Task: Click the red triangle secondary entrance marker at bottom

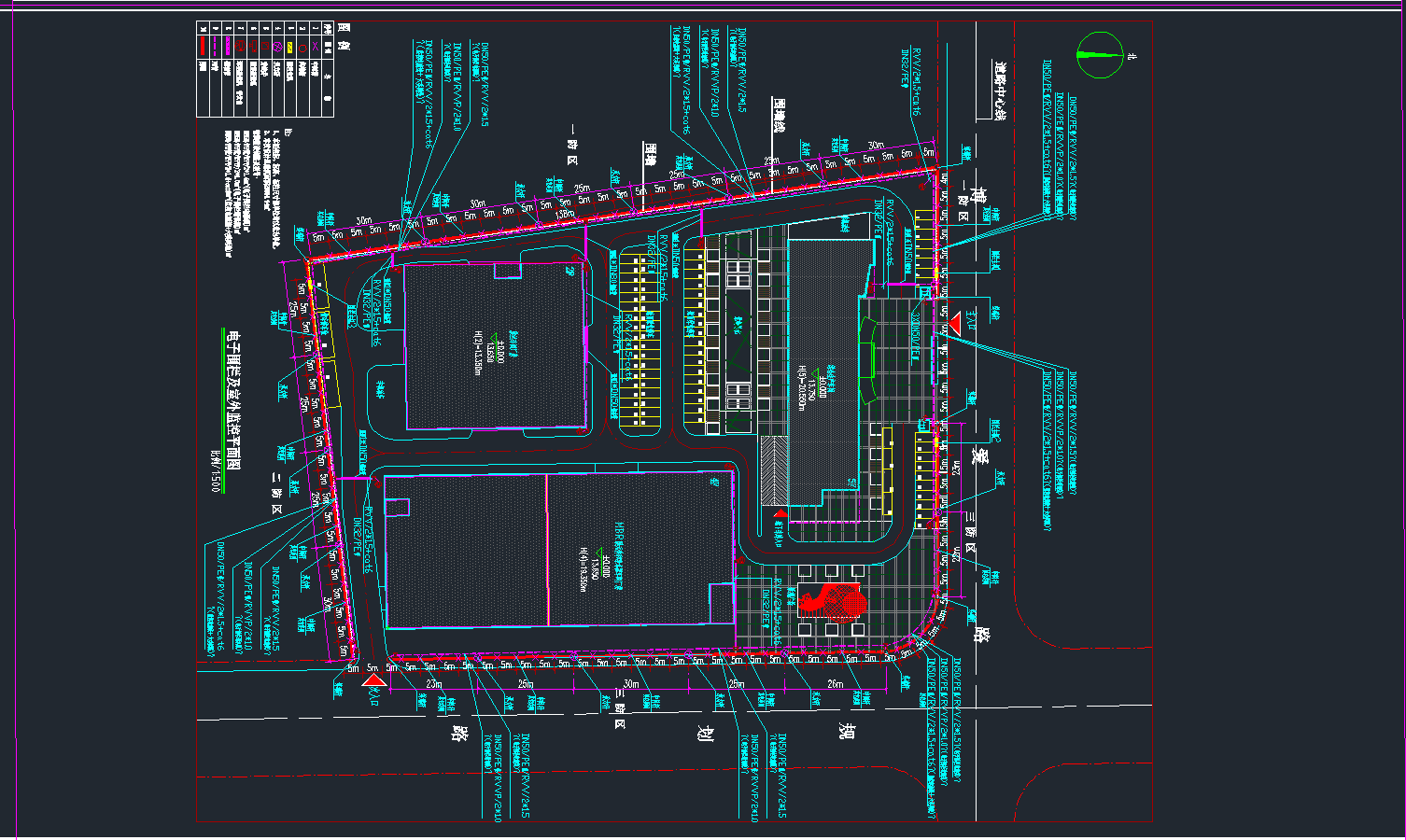Action: click(x=373, y=682)
